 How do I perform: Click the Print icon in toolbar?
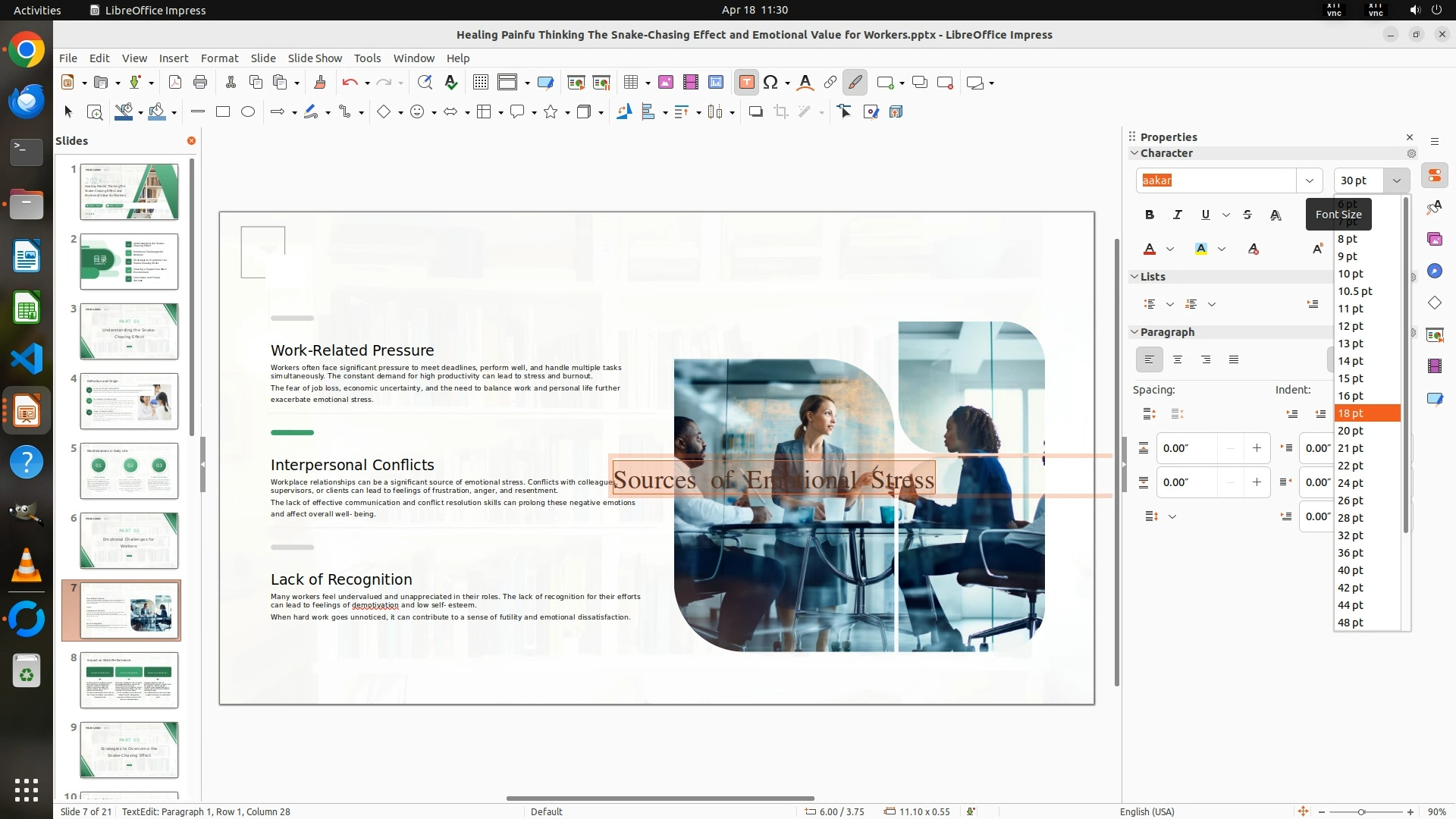200,83
